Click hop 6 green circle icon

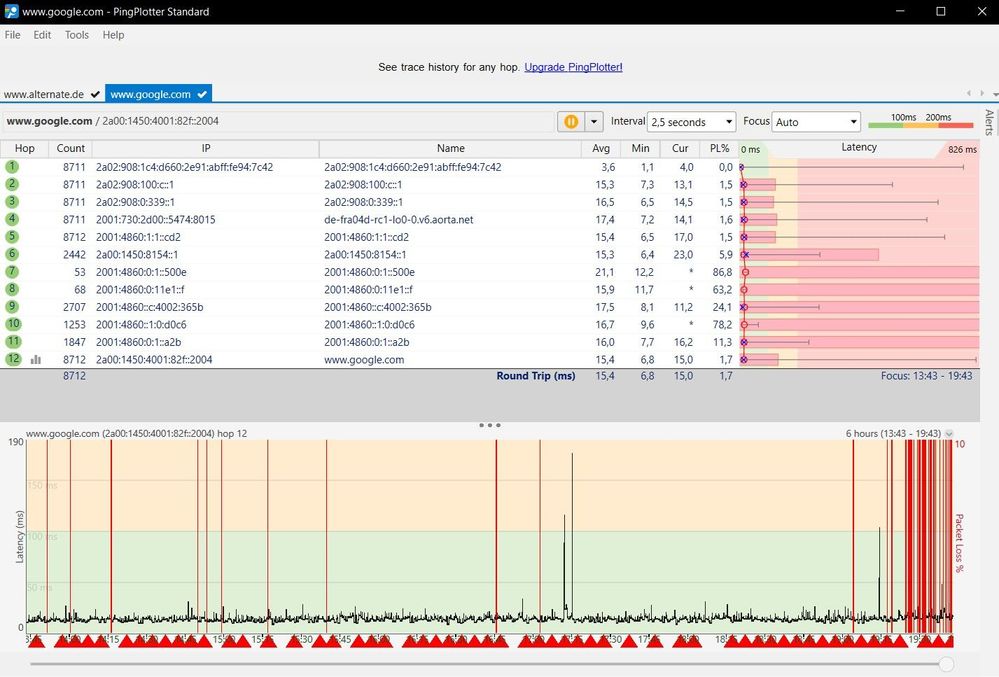[12, 254]
